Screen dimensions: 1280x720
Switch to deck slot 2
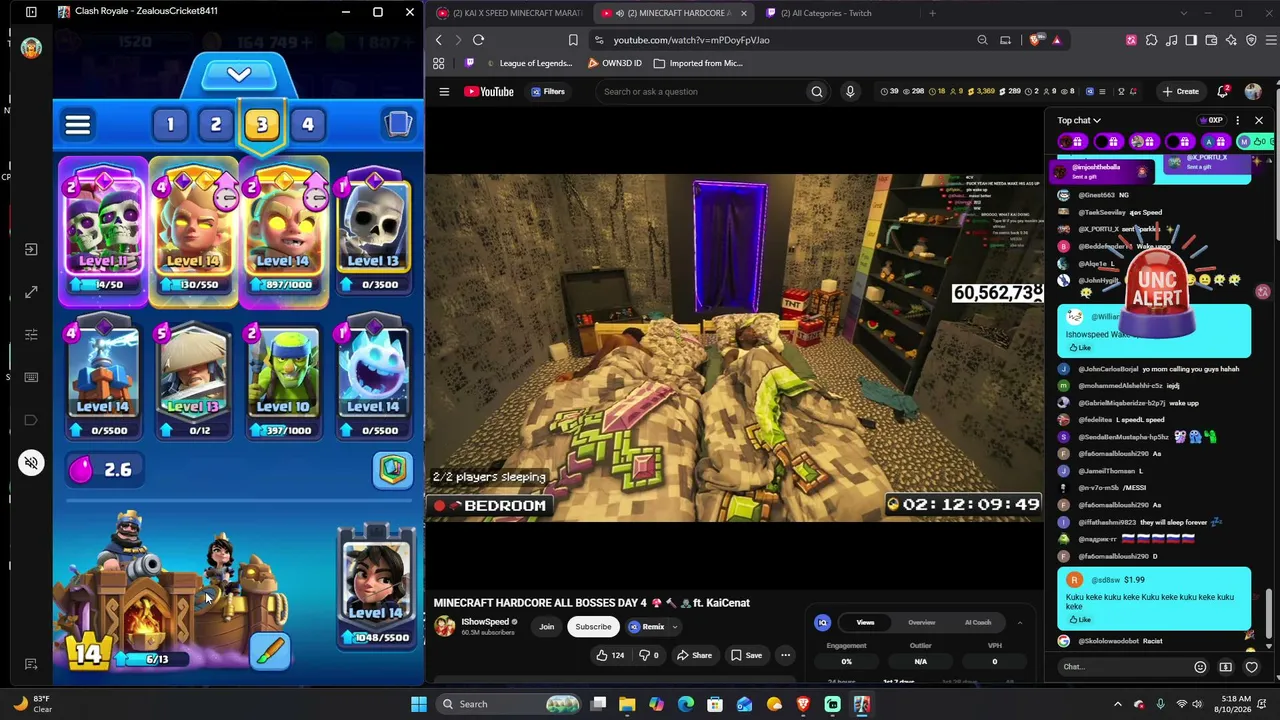pos(215,124)
